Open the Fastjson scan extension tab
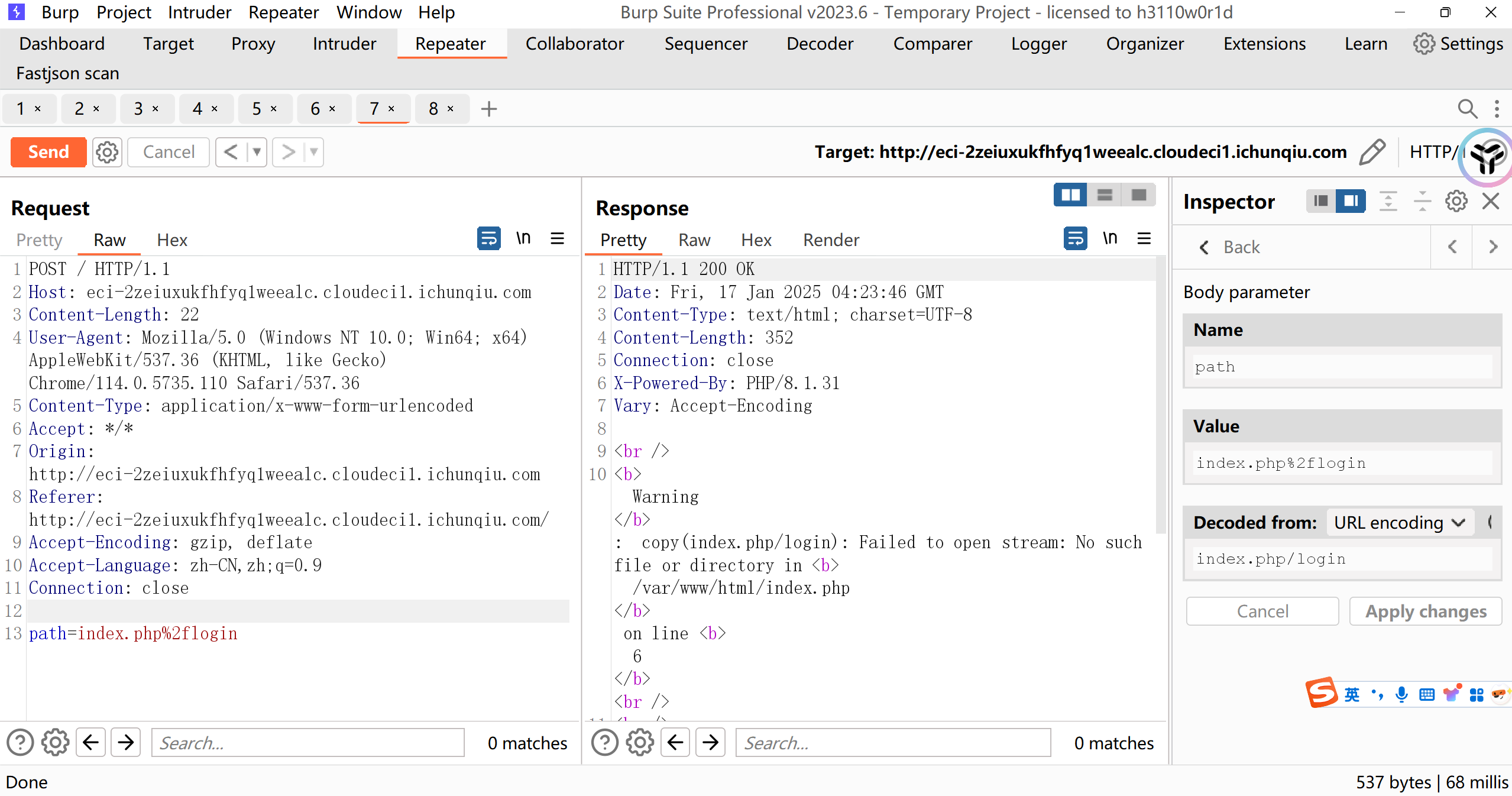Image resolution: width=1512 pixels, height=796 pixels. point(67,73)
